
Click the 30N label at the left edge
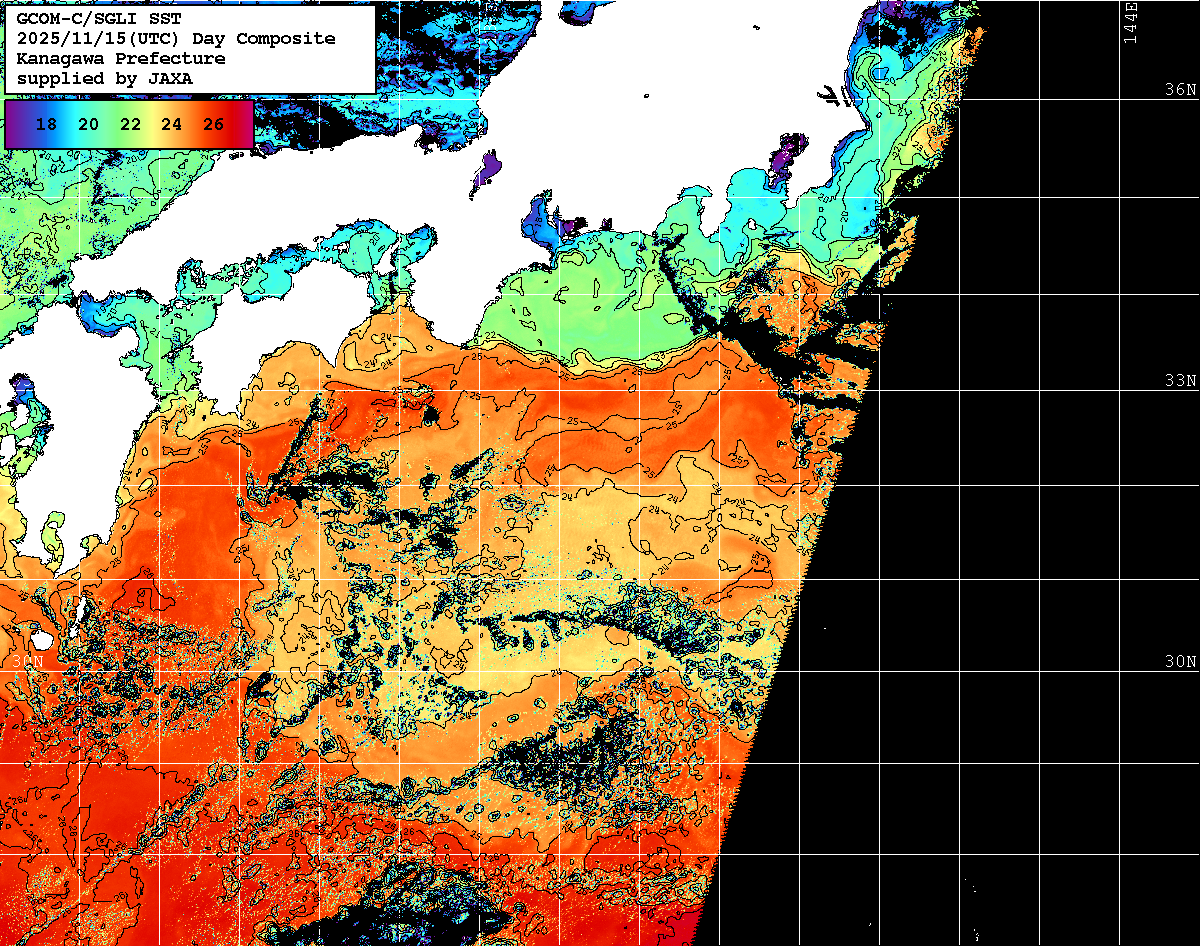click(27, 662)
